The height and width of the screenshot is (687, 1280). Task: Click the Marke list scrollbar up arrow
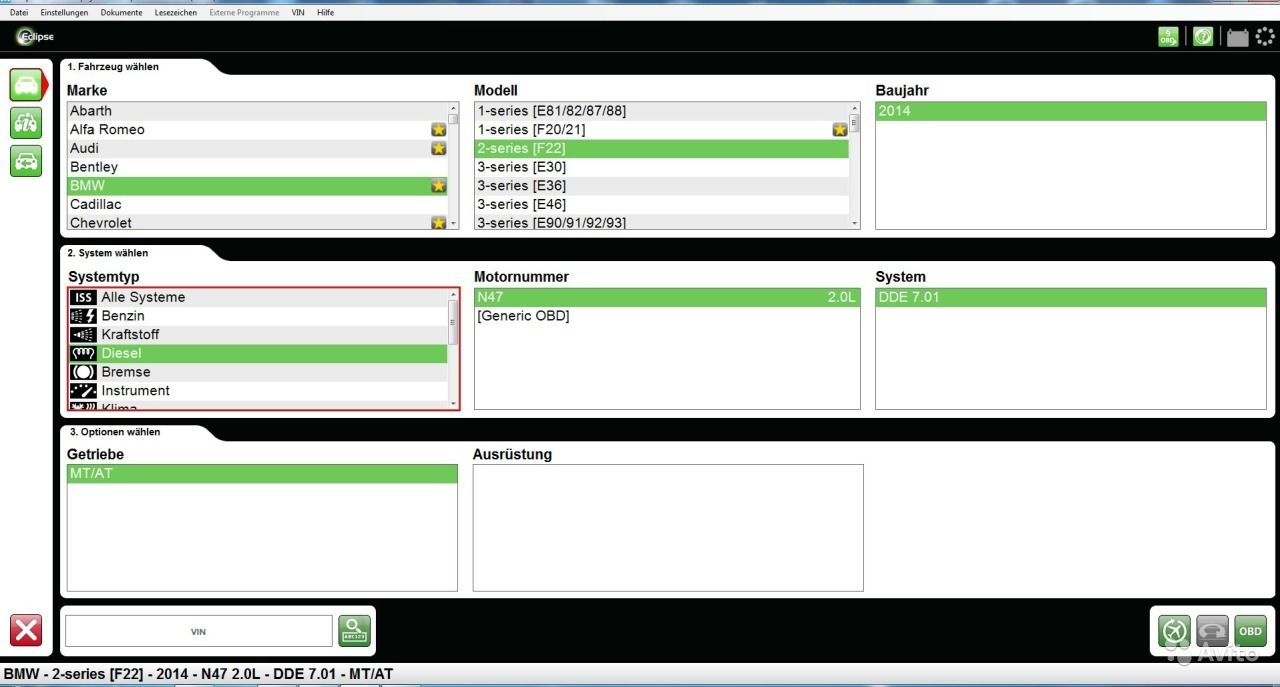click(x=453, y=108)
